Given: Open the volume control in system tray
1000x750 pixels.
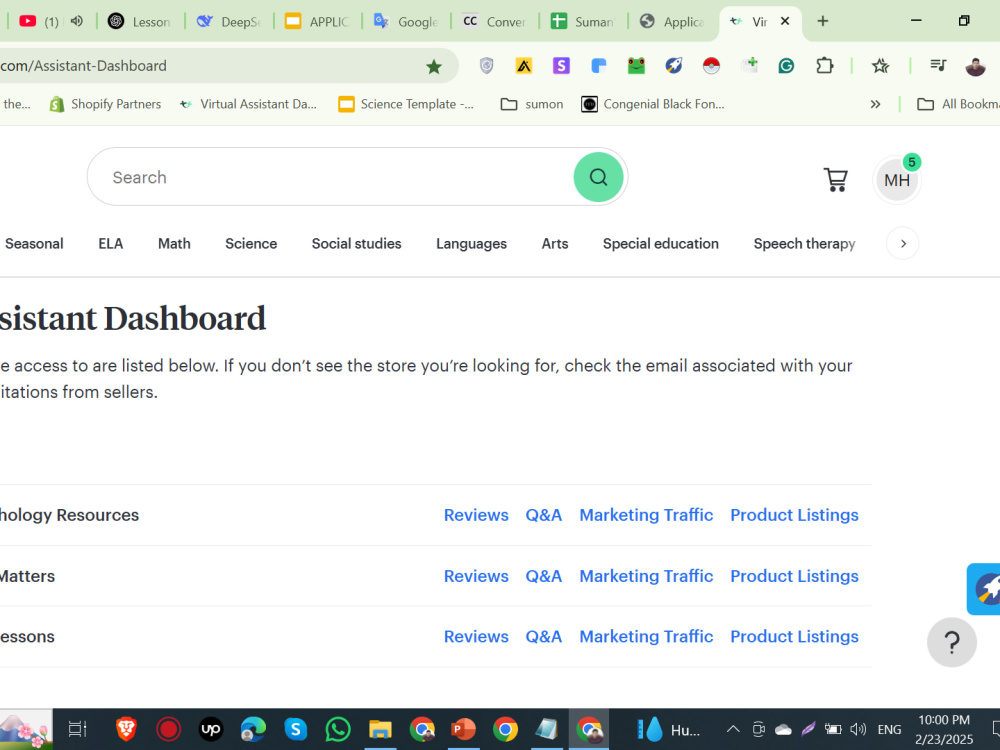Looking at the screenshot, I should [858, 729].
